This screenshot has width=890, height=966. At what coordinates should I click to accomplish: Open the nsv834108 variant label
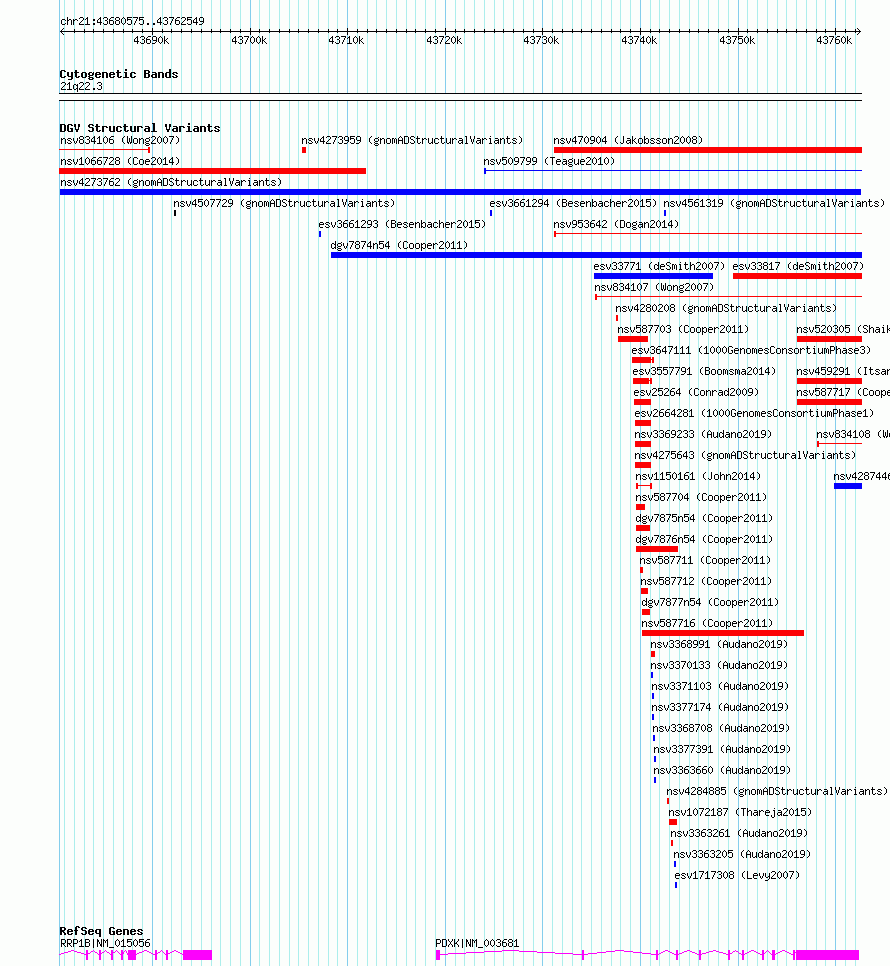853,434
